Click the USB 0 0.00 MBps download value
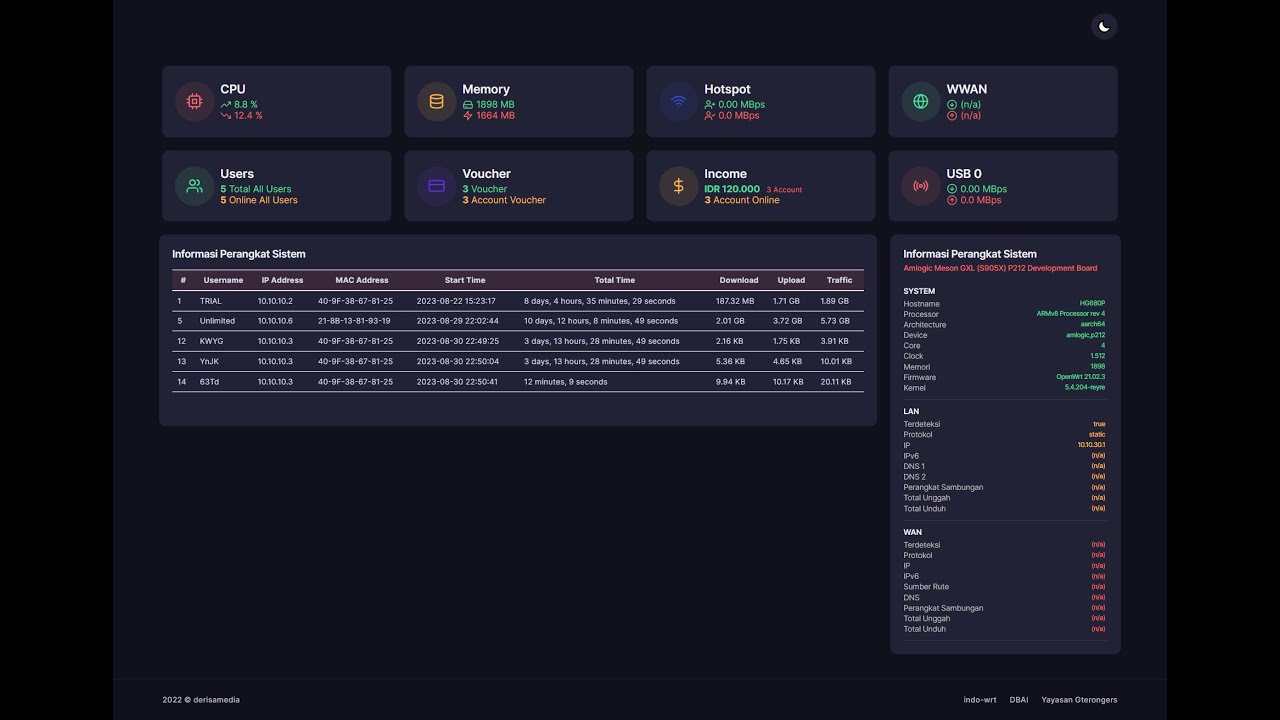 click(977, 189)
